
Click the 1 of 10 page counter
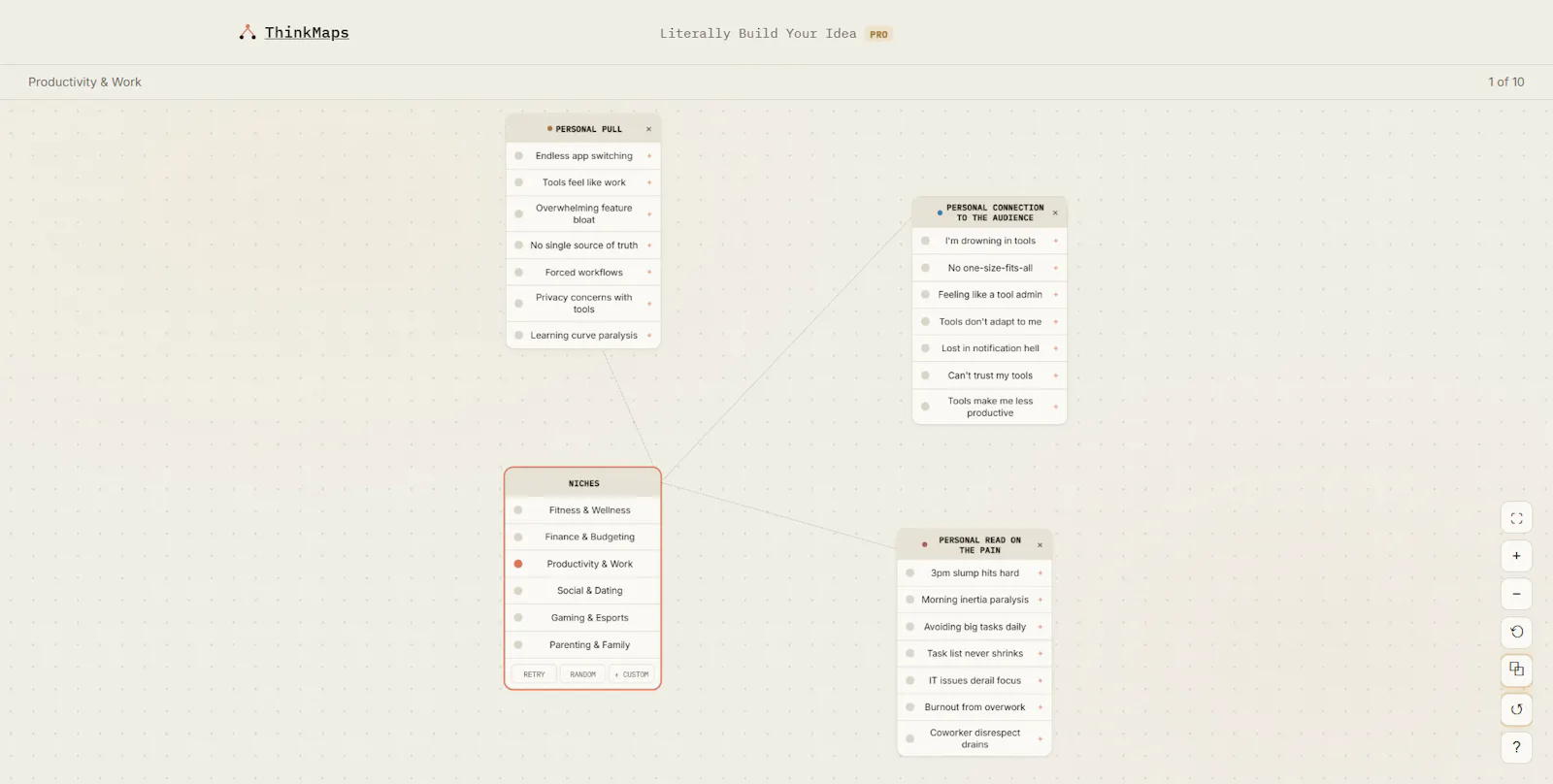click(x=1506, y=82)
